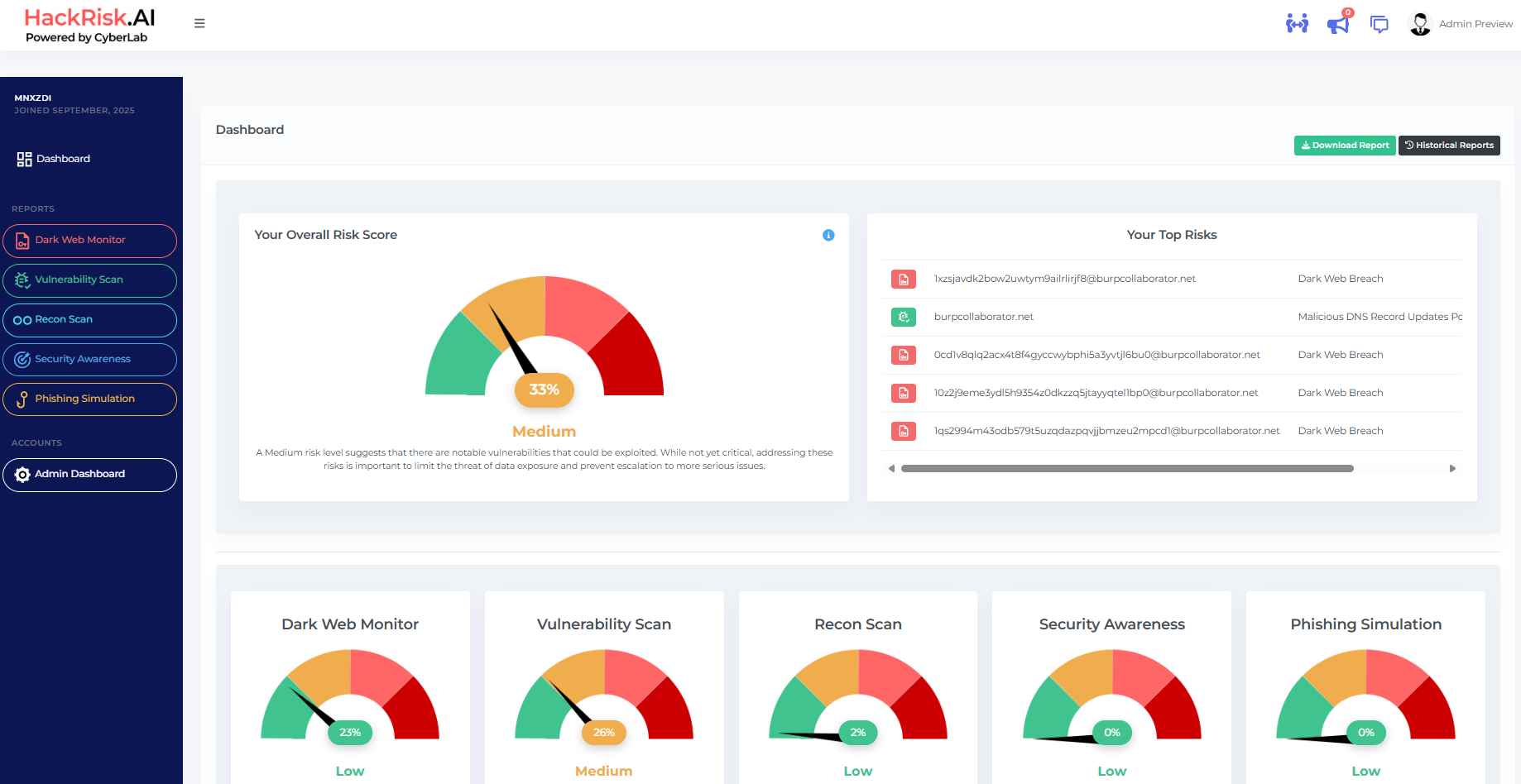Click the risk score info icon

(x=828, y=235)
